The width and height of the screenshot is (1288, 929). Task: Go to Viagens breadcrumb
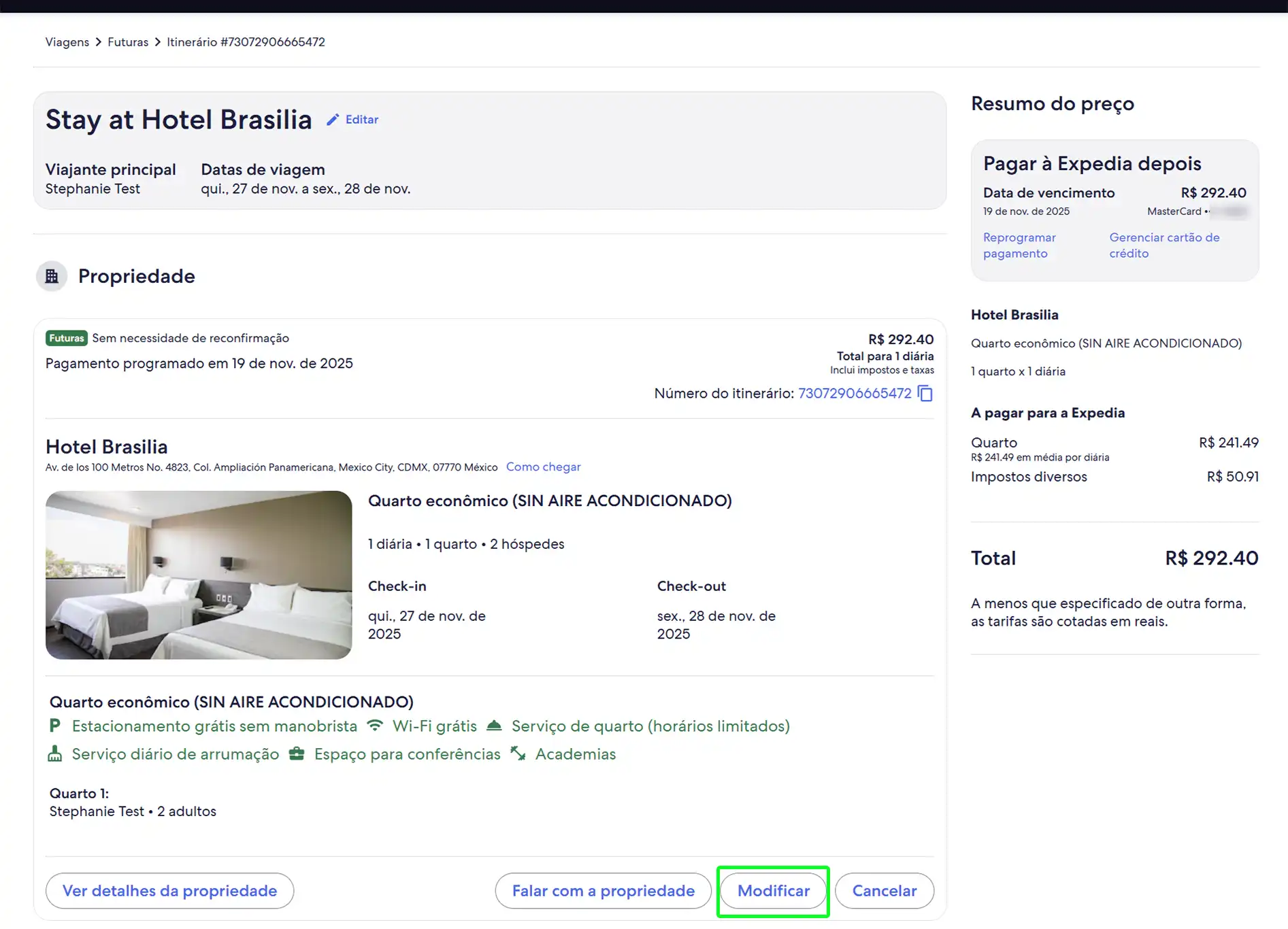click(x=67, y=42)
